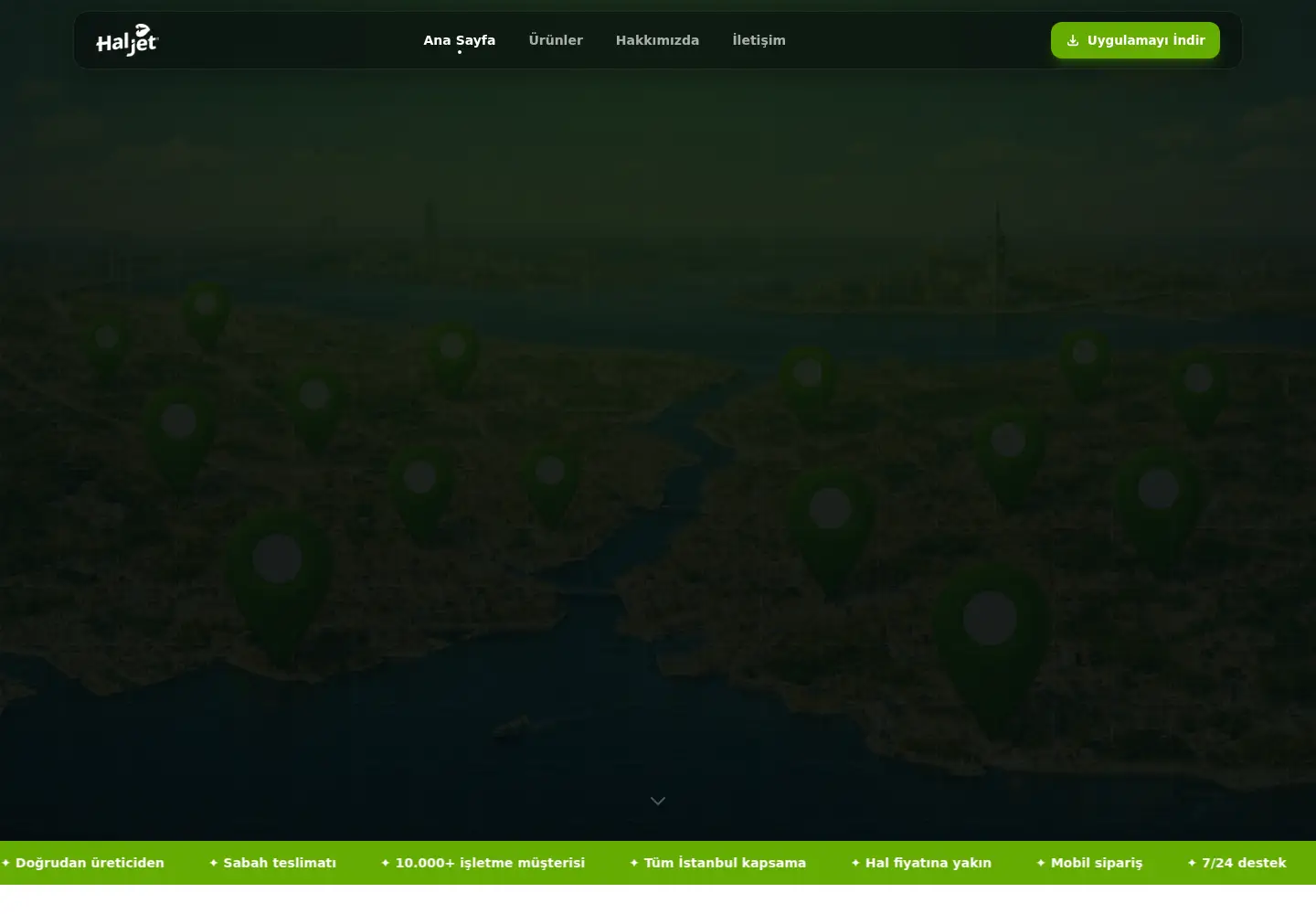Screen dimensions: 1316x914
Task: Click the scroll-down chevron in the hero
Action: point(658,801)
